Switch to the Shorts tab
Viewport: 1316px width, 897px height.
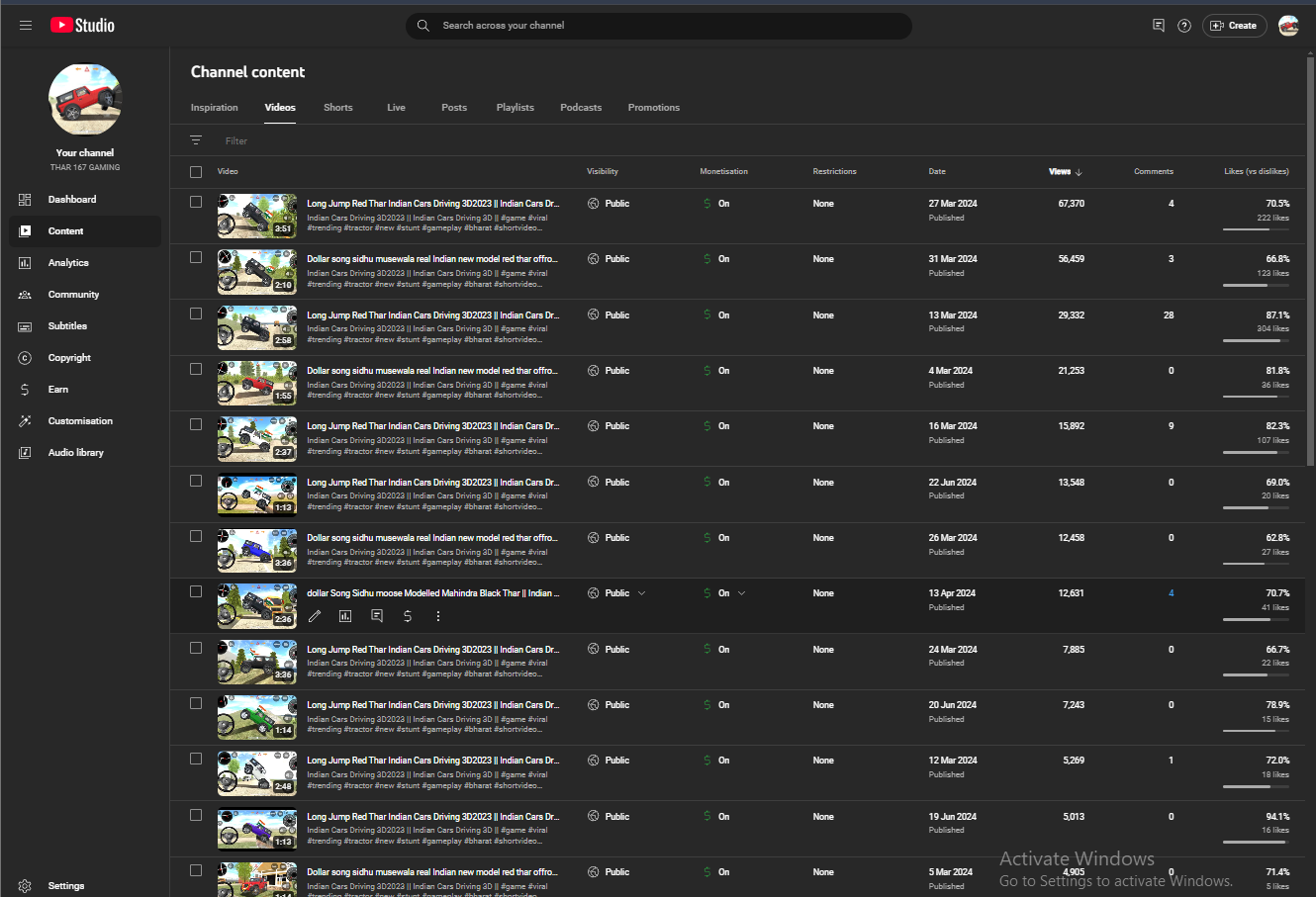[337, 108]
